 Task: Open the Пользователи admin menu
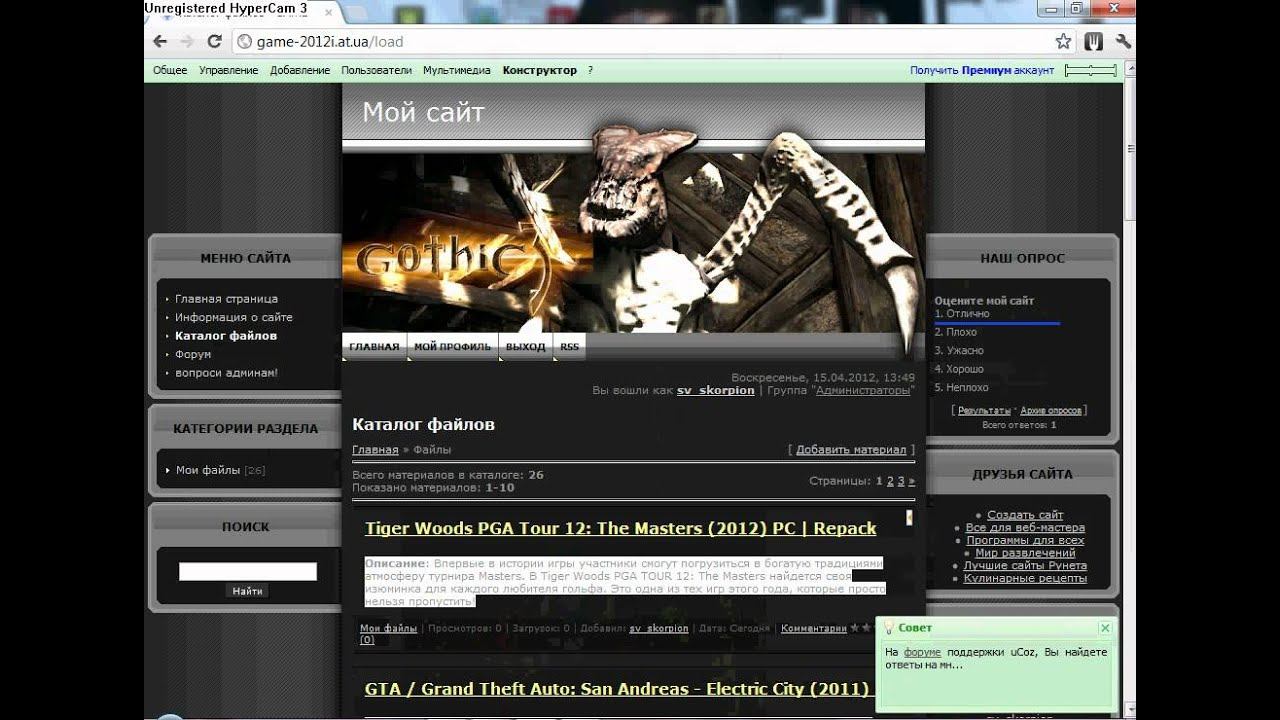click(376, 71)
